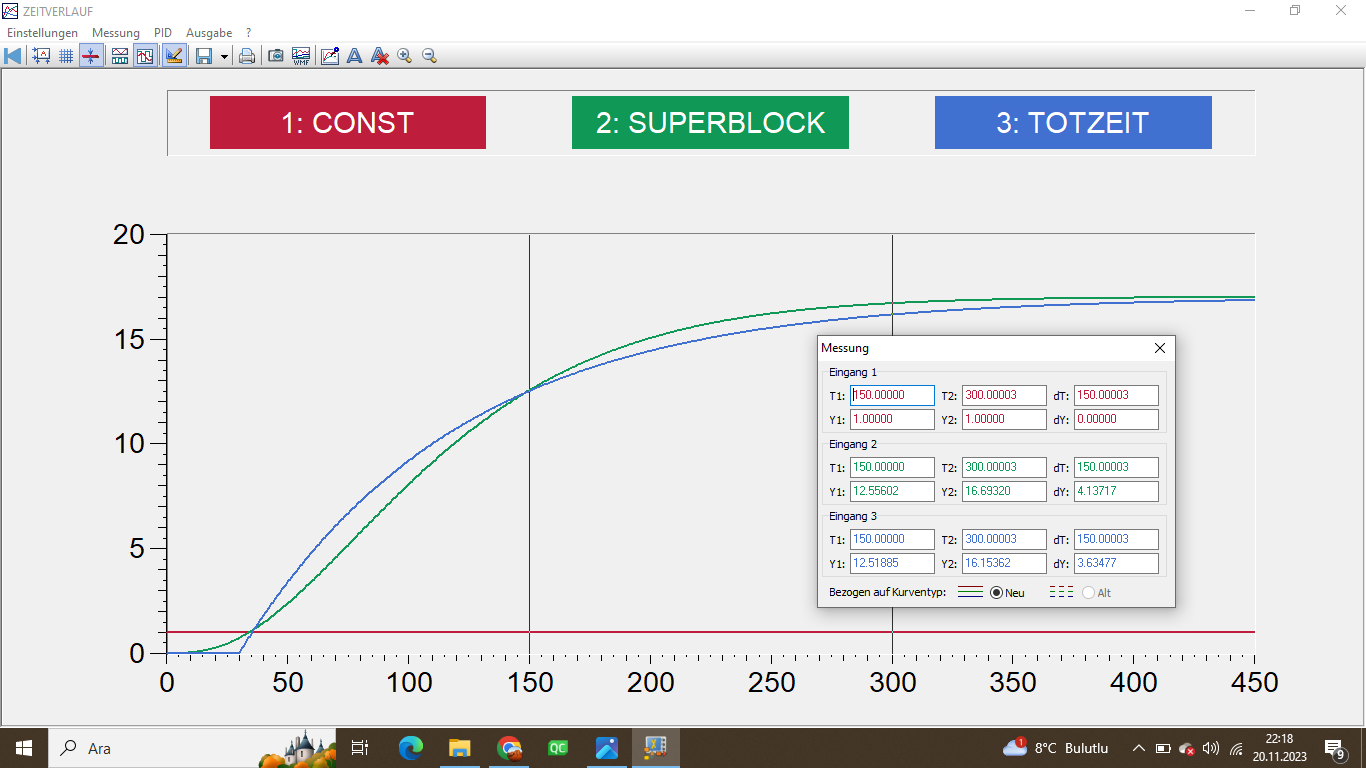
Task: Open the save format dropdown arrow
Action: (222, 56)
